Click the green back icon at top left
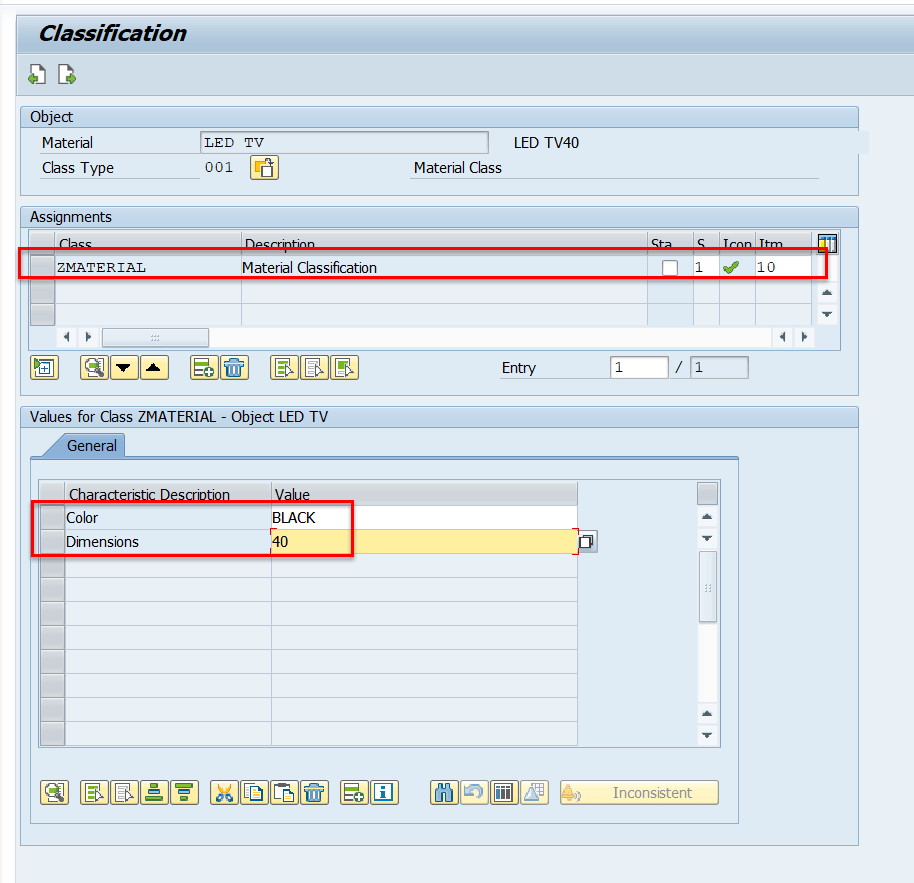Viewport: 914px width, 883px height. coord(37,74)
